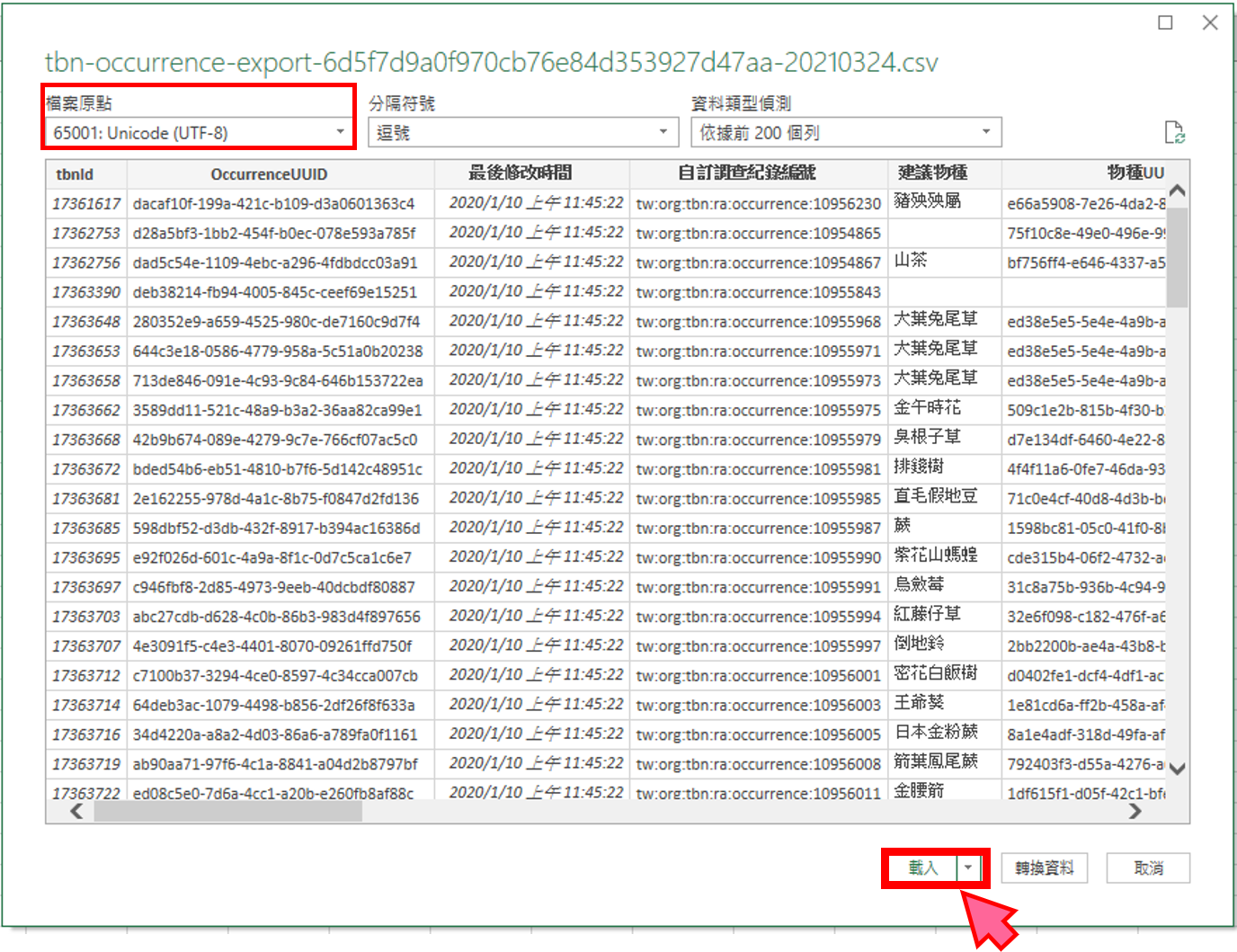
Task: Click the left arrow of horizontal scrollbar
Action: click(x=76, y=811)
